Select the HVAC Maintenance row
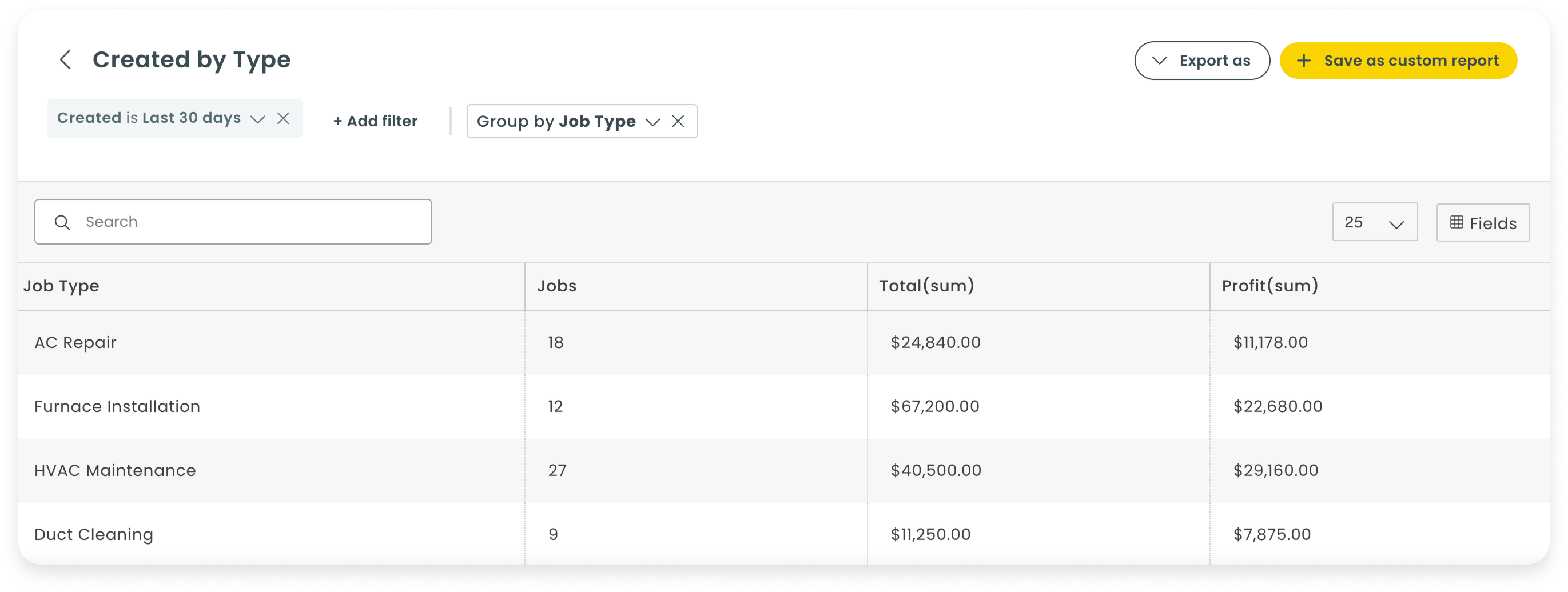The height and width of the screenshot is (592, 1568). [784, 470]
